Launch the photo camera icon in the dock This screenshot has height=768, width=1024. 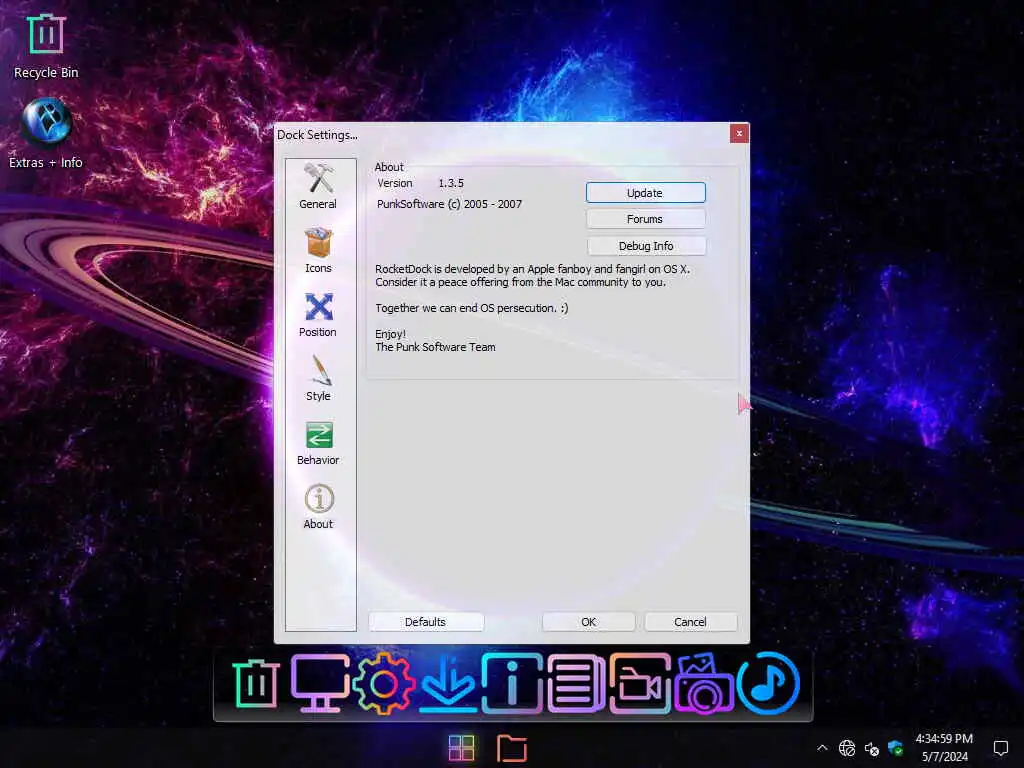coord(703,684)
